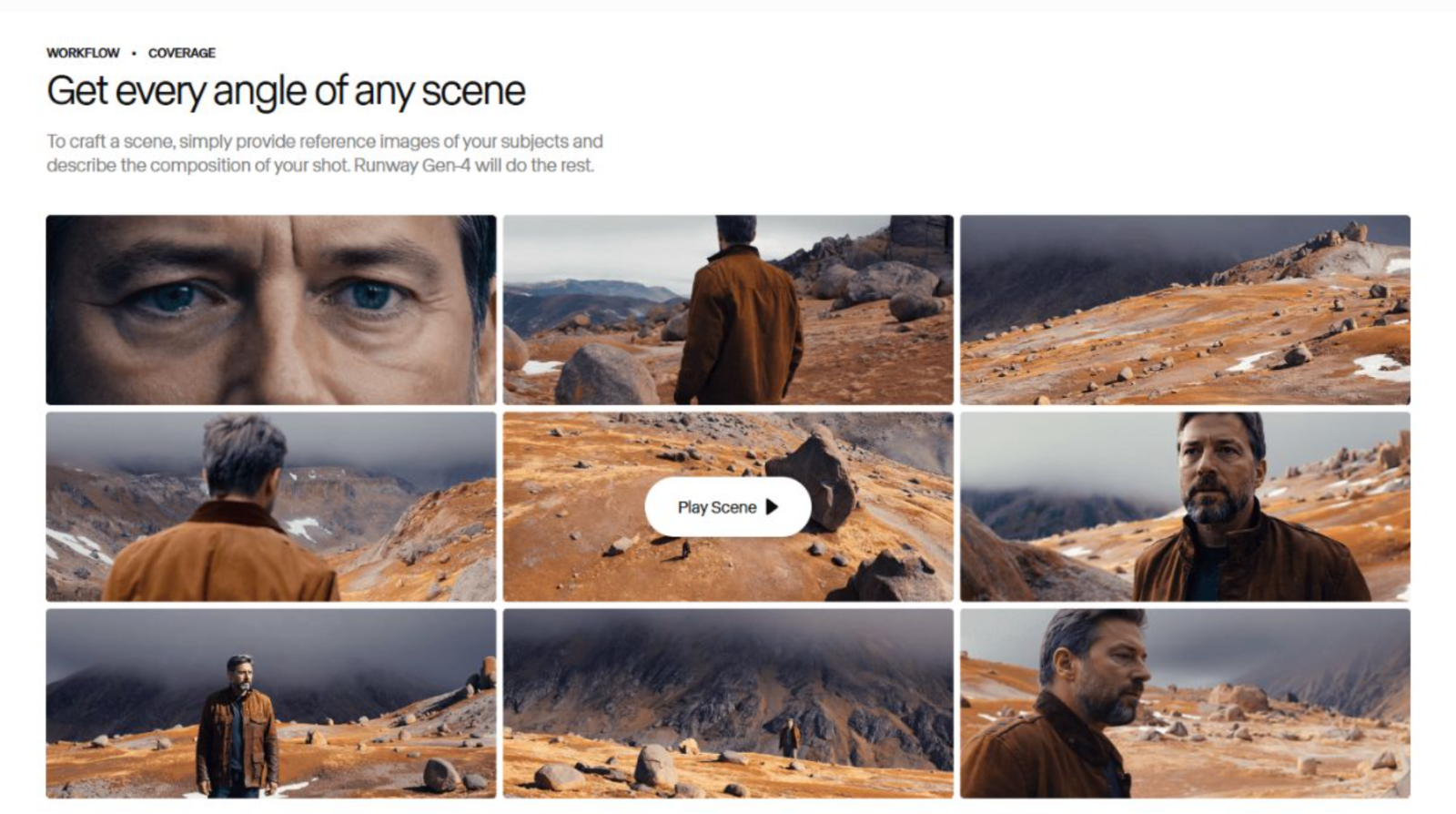Click the brown jacket in walking man thumbnail
The height and width of the screenshot is (814, 1456).
point(739,326)
